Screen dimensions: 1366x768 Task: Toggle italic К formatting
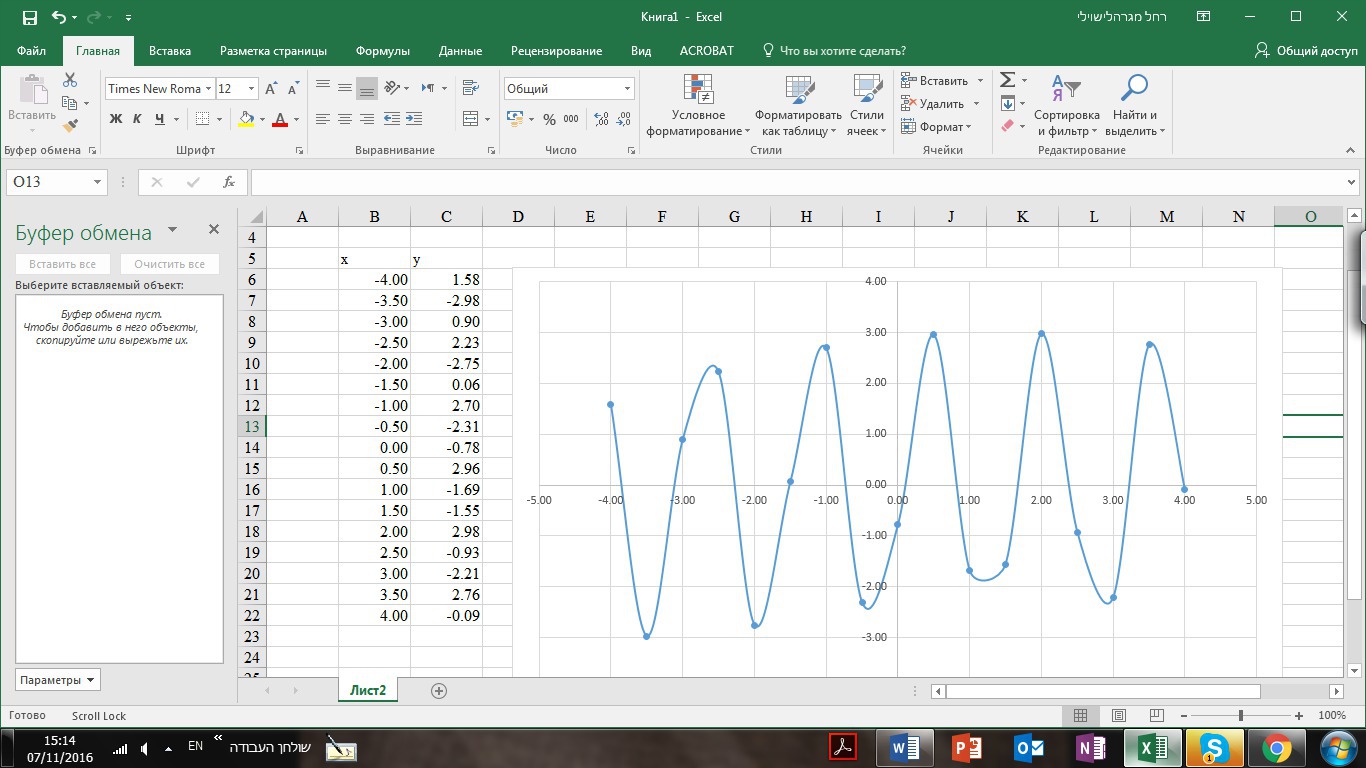click(x=137, y=119)
